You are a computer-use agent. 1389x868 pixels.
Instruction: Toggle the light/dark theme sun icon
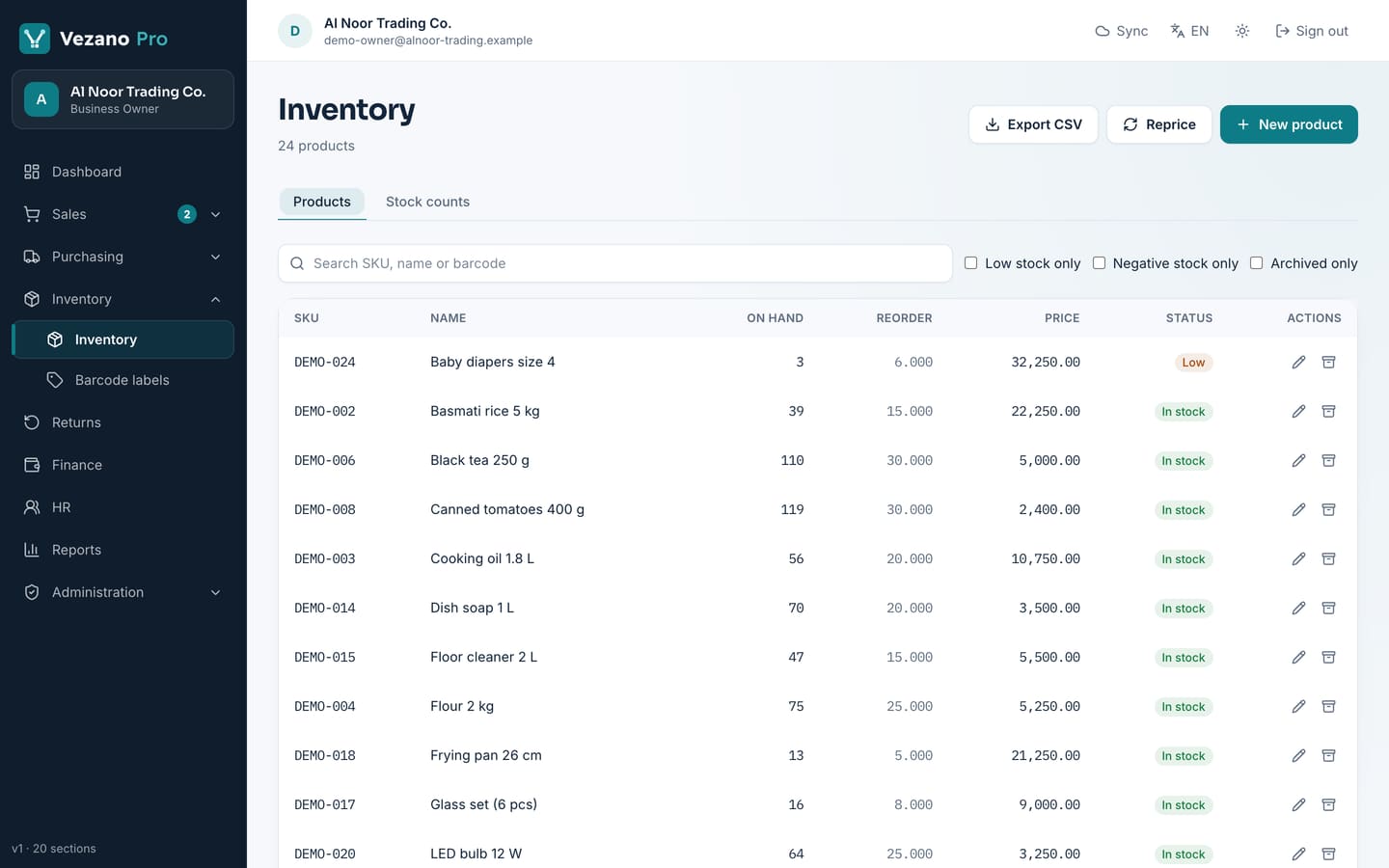point(1242,31)
